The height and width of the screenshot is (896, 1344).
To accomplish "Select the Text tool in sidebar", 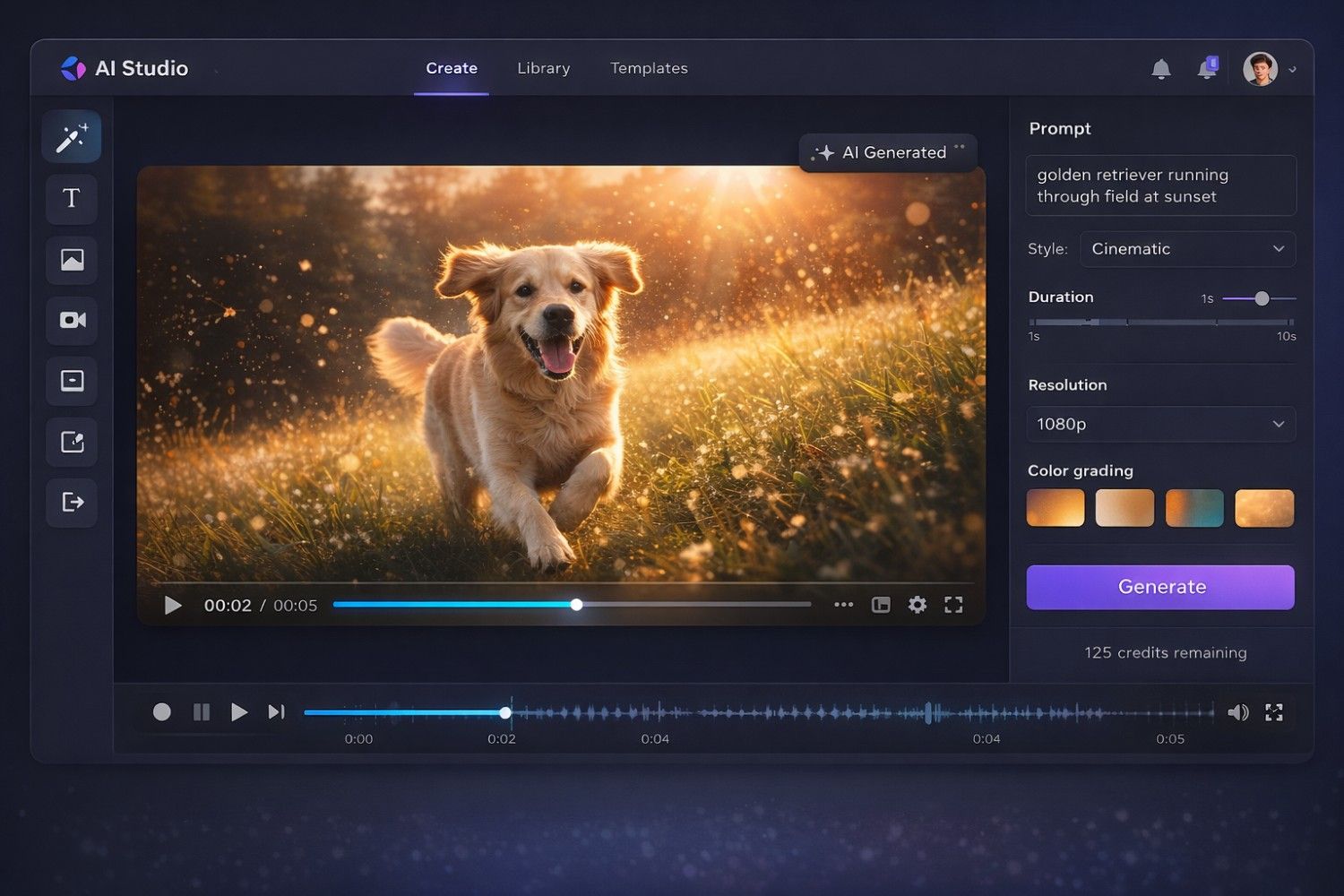I will coord(72,198).
